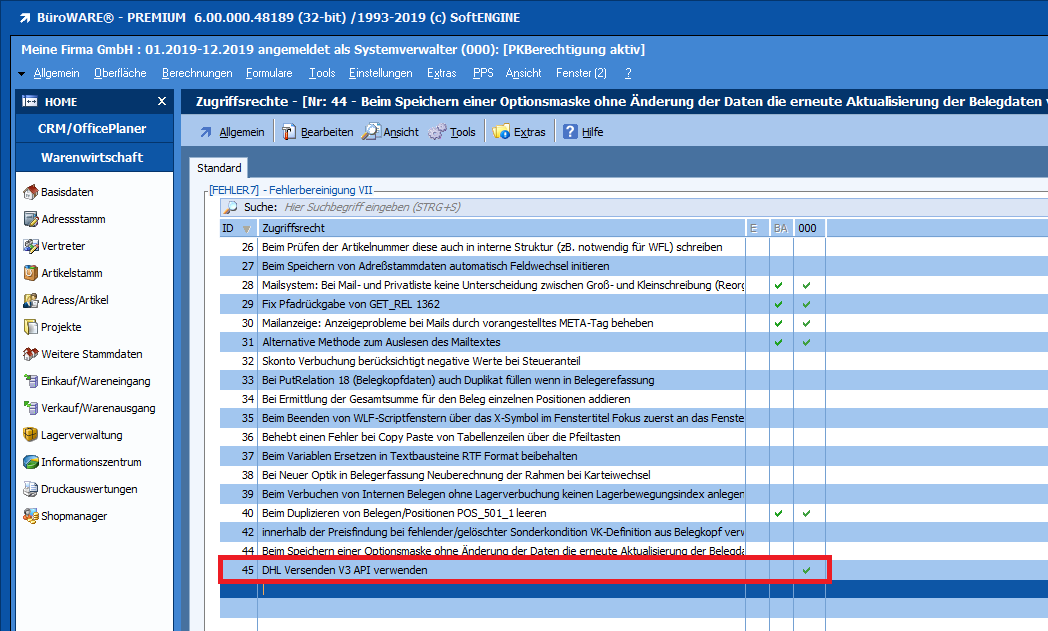Click the Informationszentrum globe icon

click(x=31, y=462)
